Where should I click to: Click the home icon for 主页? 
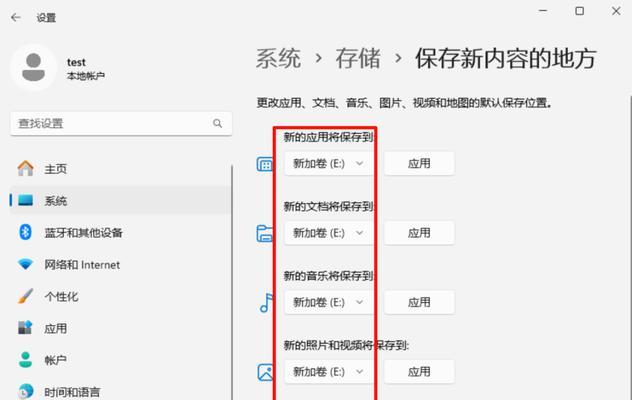coord(25,169)
